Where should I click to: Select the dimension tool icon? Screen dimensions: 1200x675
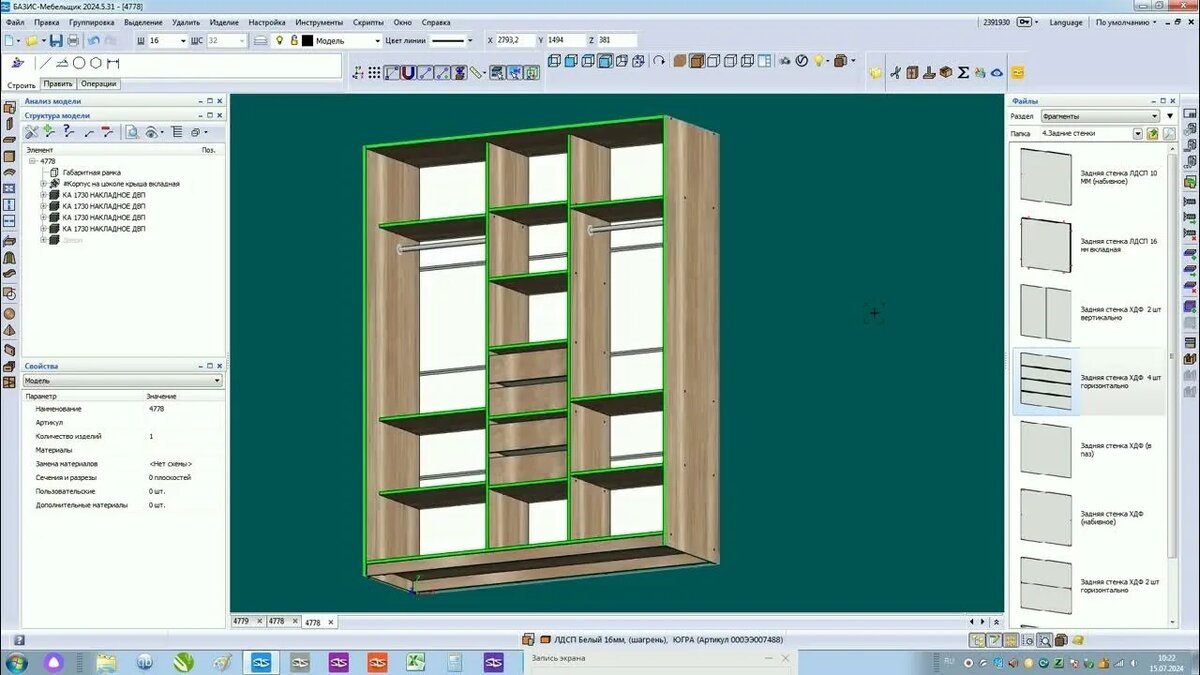114,63
